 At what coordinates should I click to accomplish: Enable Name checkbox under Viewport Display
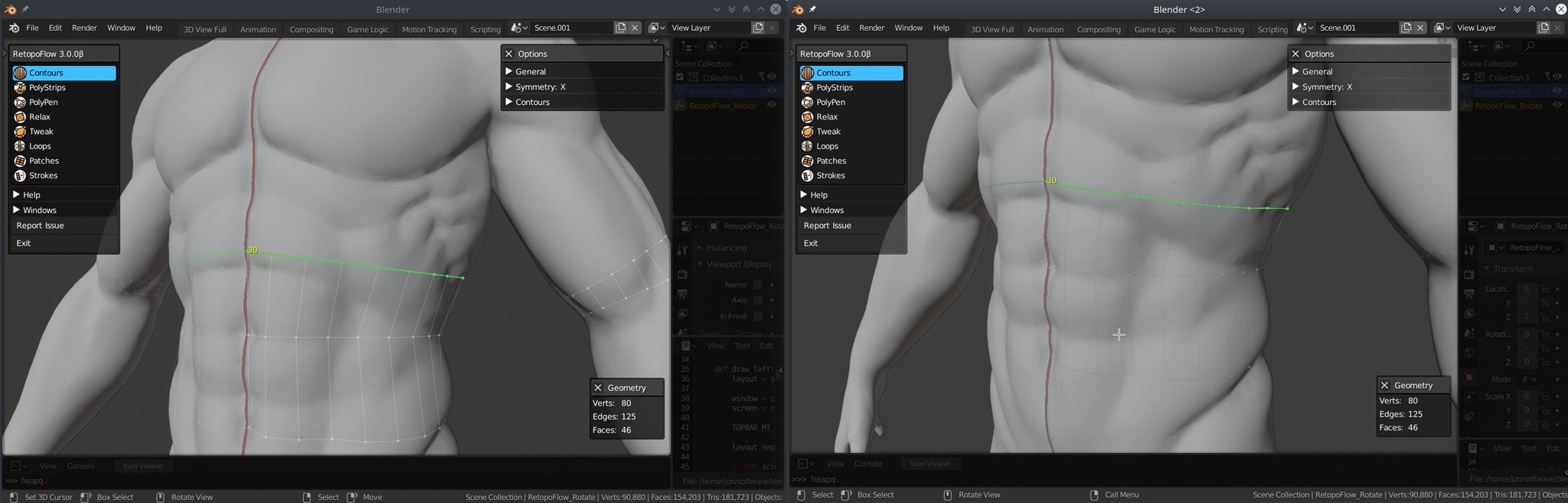(757, 284)
